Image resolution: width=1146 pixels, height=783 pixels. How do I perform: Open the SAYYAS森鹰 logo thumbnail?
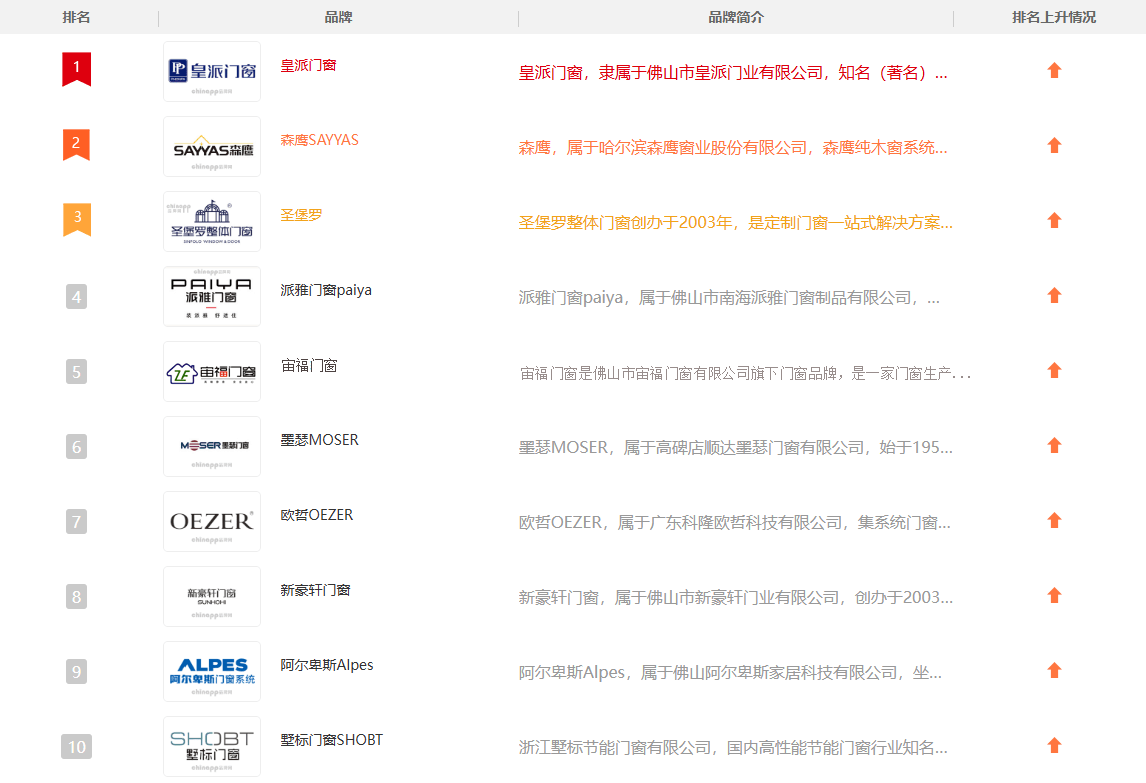click(212, 146)
